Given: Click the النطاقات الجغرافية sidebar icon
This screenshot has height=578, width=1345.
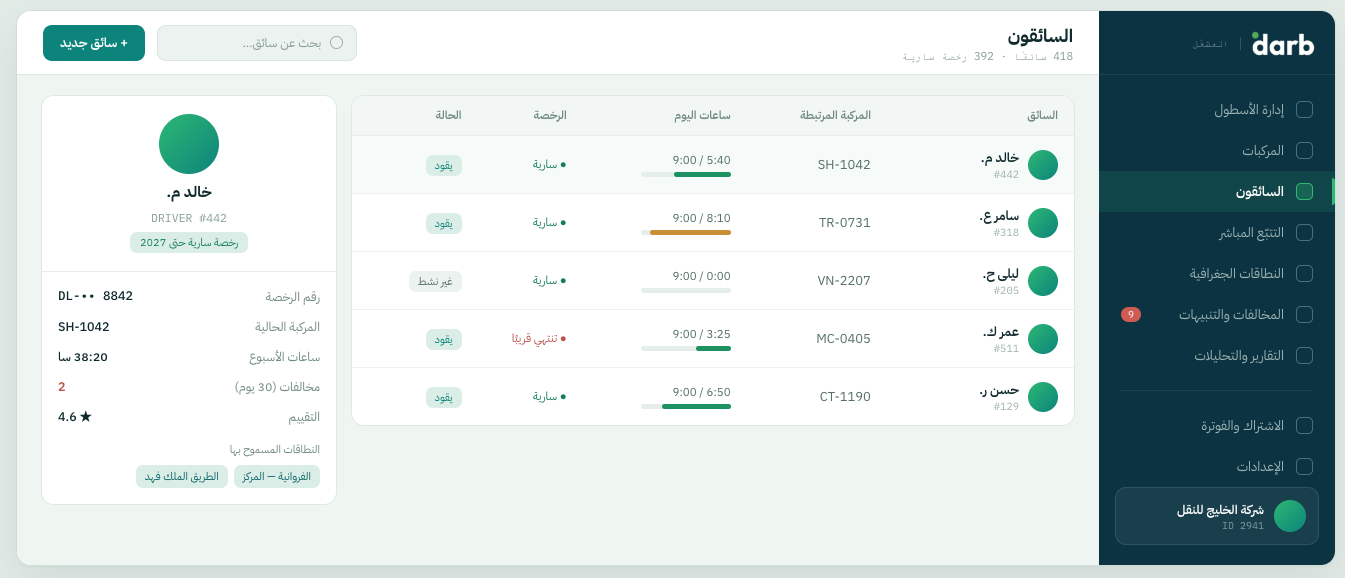Looking at the screenshot, I should pos(1304,274).
